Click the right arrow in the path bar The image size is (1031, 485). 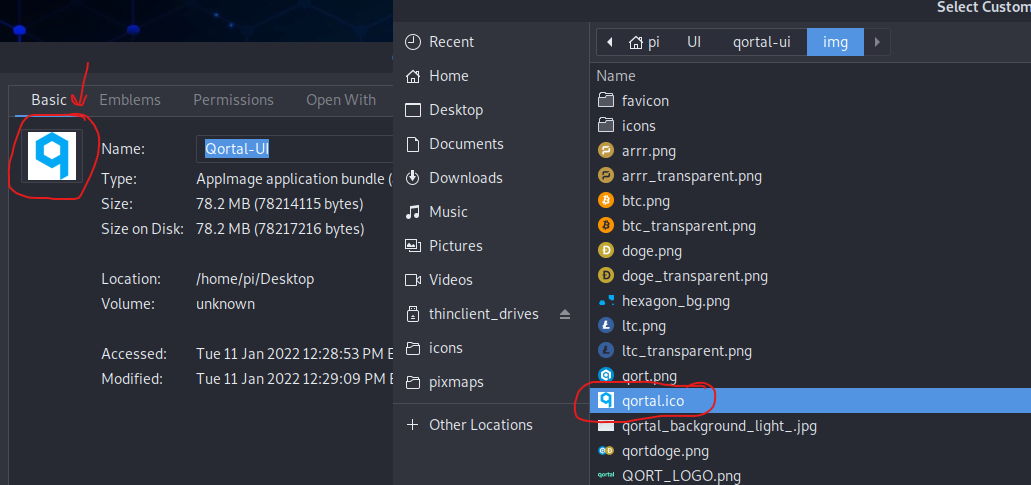pos(877,43)
